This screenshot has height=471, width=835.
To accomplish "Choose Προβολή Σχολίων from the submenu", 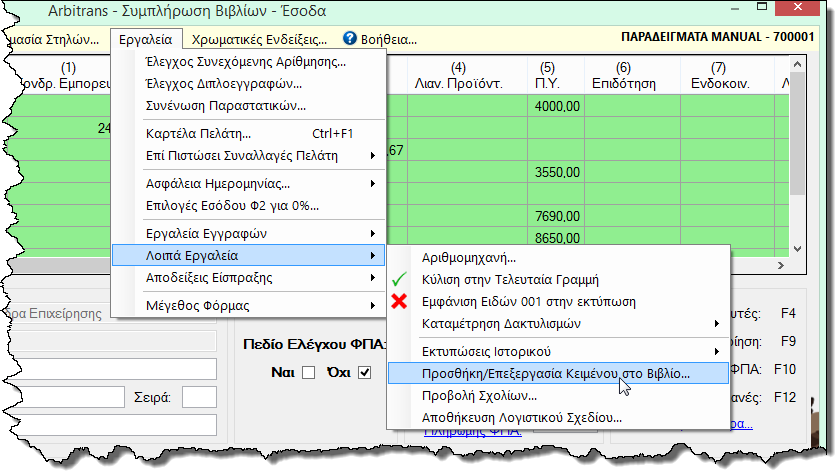I will (558, 395).
